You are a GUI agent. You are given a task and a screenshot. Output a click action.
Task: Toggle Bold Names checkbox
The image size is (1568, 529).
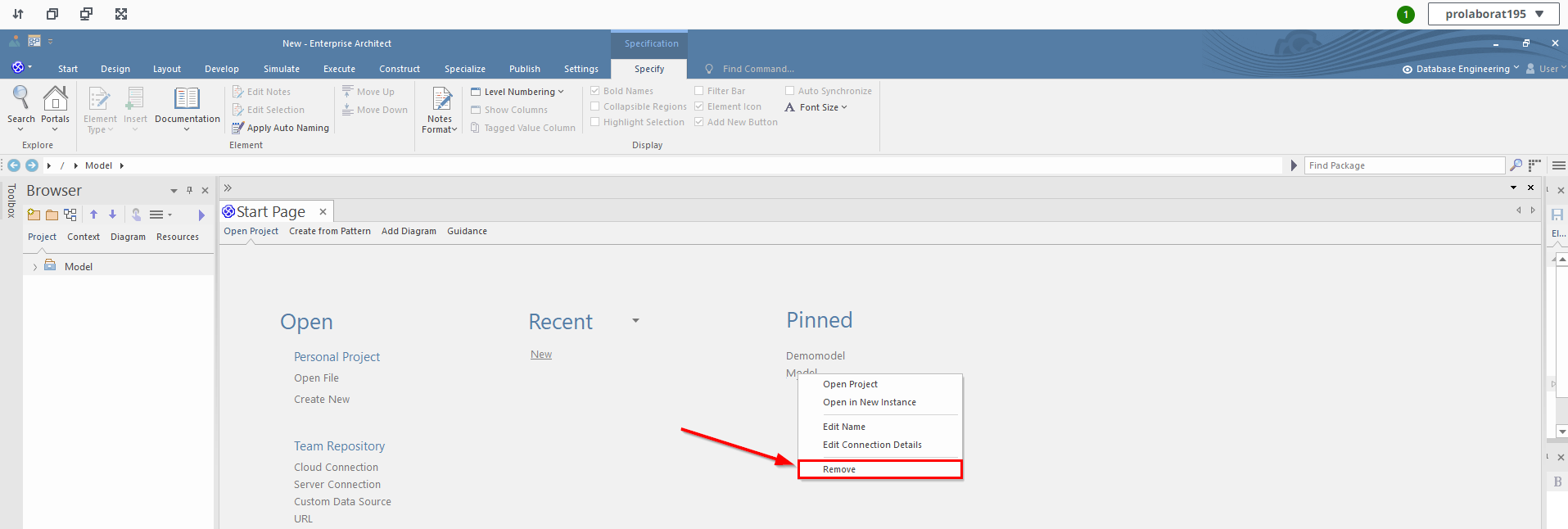pos(595,91)
